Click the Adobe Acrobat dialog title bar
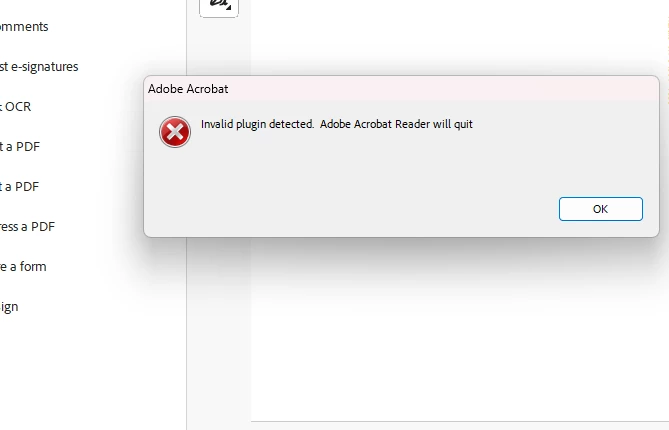Viewport: 669px width, 430px height. point(401,89)
